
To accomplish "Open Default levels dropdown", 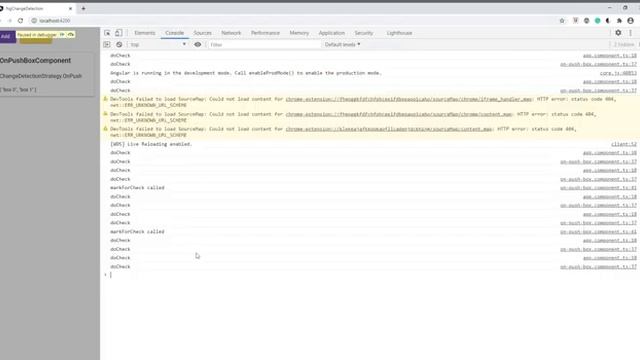I will (x=342, y=44).
